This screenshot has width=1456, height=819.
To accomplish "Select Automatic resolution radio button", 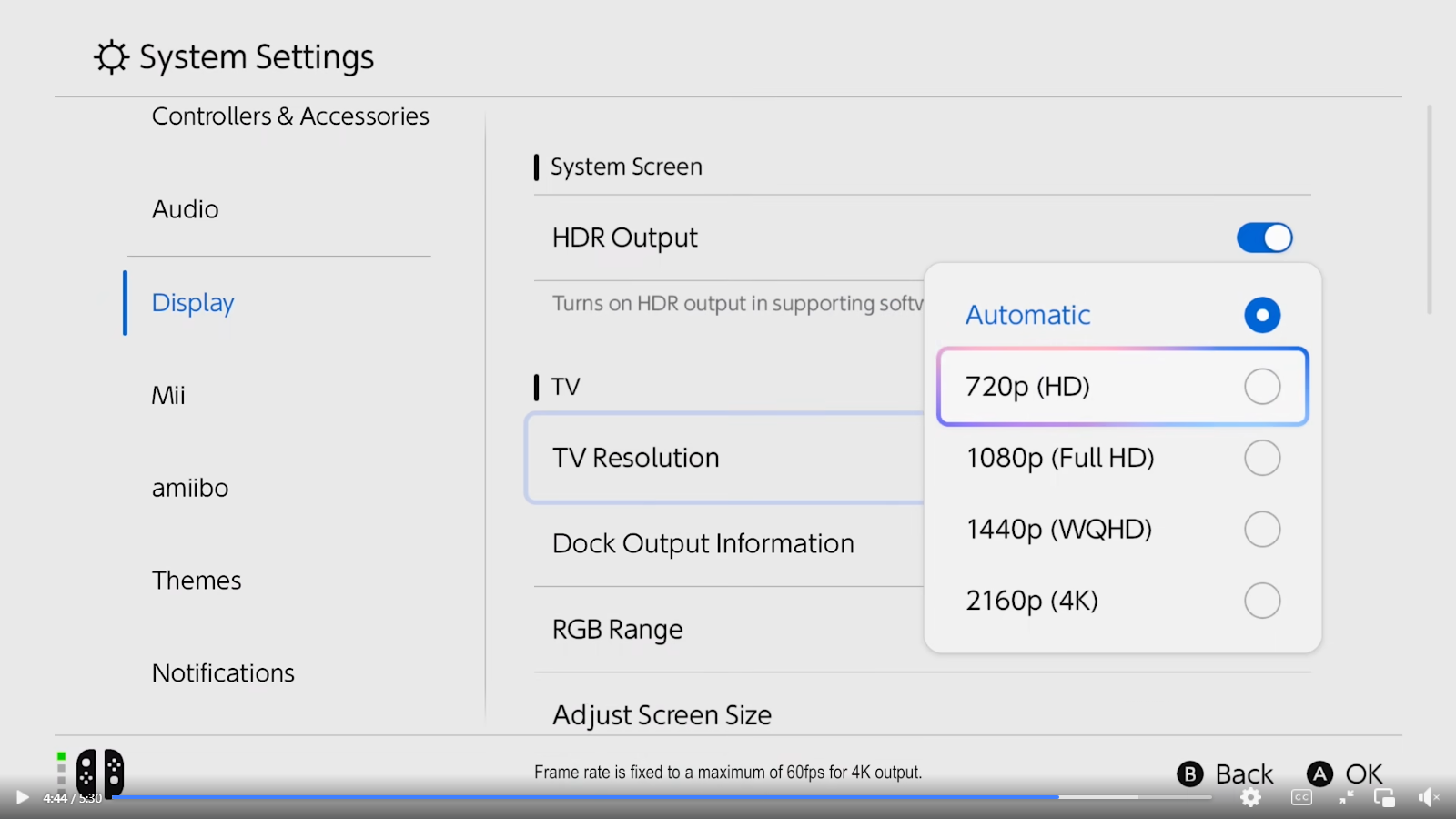I will (1262, 315).
